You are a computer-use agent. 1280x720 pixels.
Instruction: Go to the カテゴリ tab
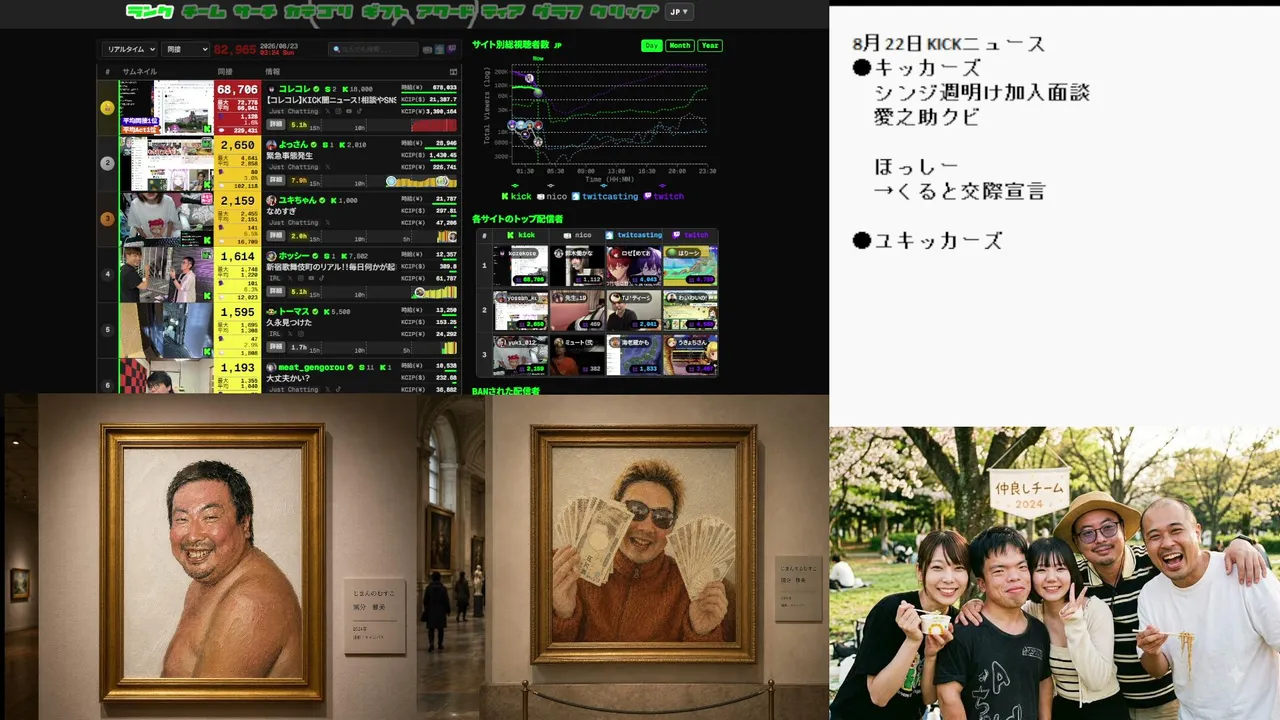(x=318, y=12)
